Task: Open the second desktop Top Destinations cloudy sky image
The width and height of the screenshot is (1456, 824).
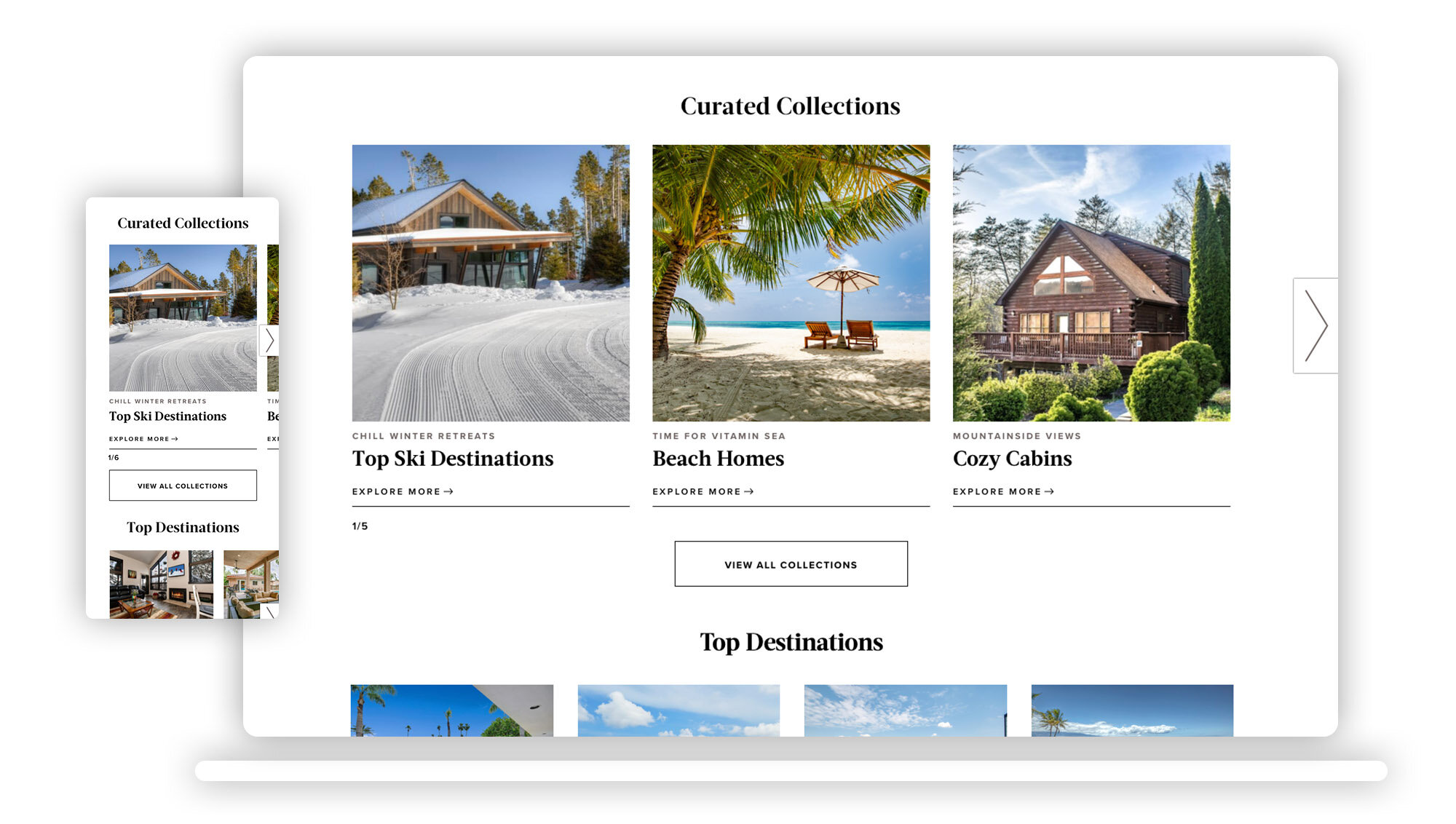Action: click(678, 710)
